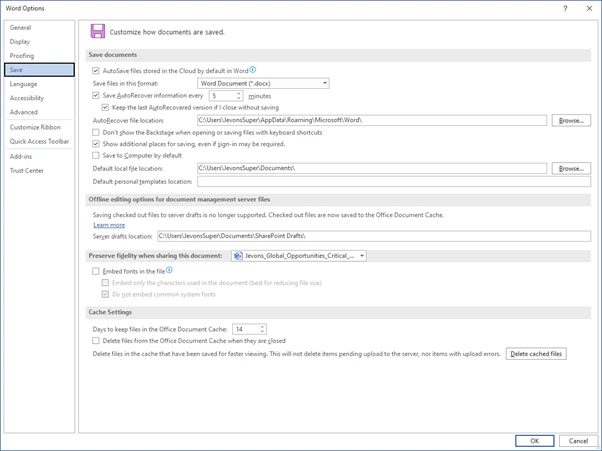Go to the Accessibility category
The image size is (602, 451).
39,98
